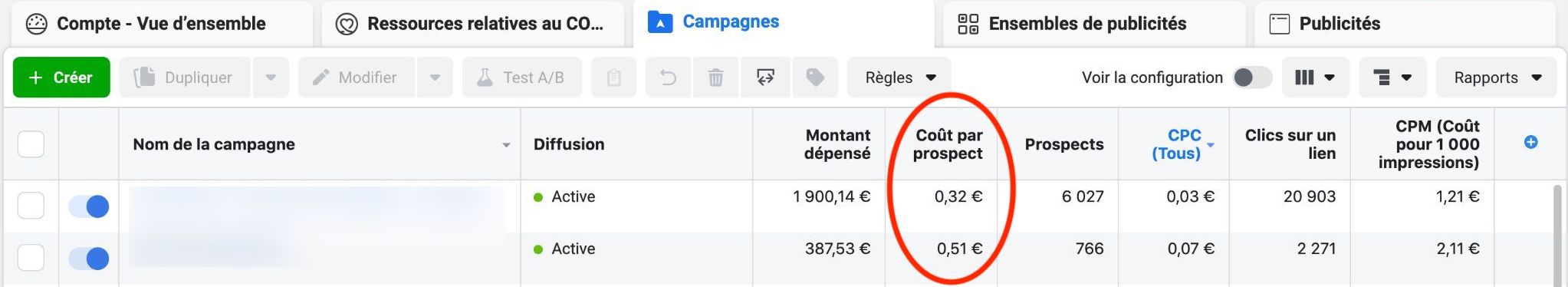The image size is (1568, 287).
Task: Tick the second campaign row checkbox
Action: point(31,258)
